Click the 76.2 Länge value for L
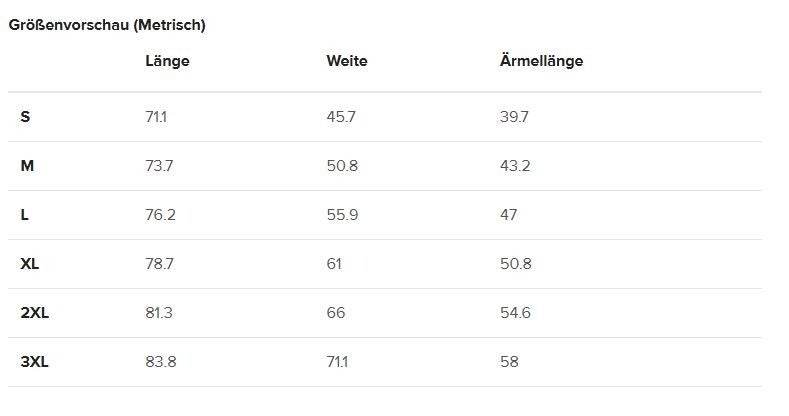This screenshot has height=416, width=789. click(160, 215)
